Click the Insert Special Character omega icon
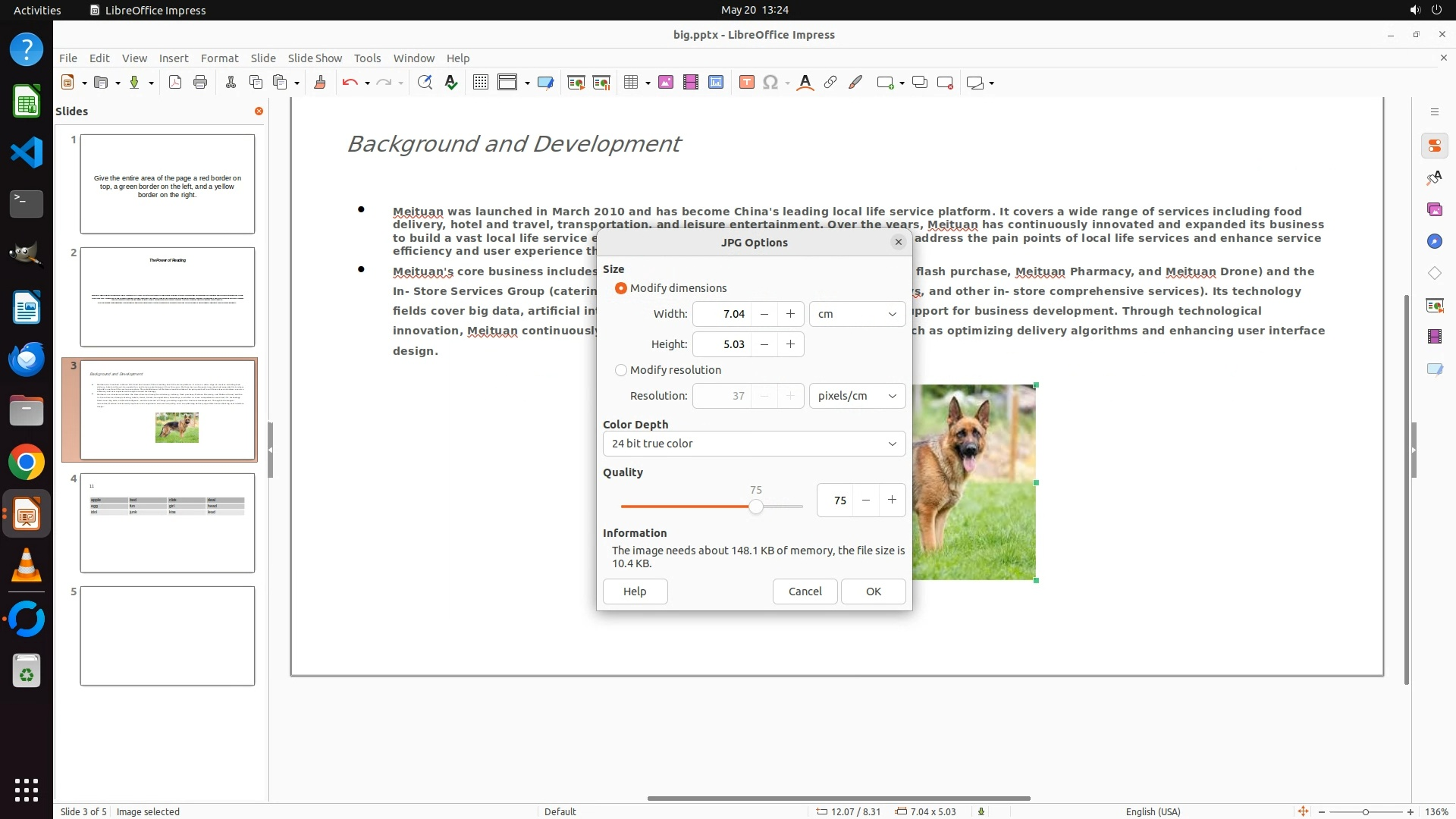 point(770,83)
